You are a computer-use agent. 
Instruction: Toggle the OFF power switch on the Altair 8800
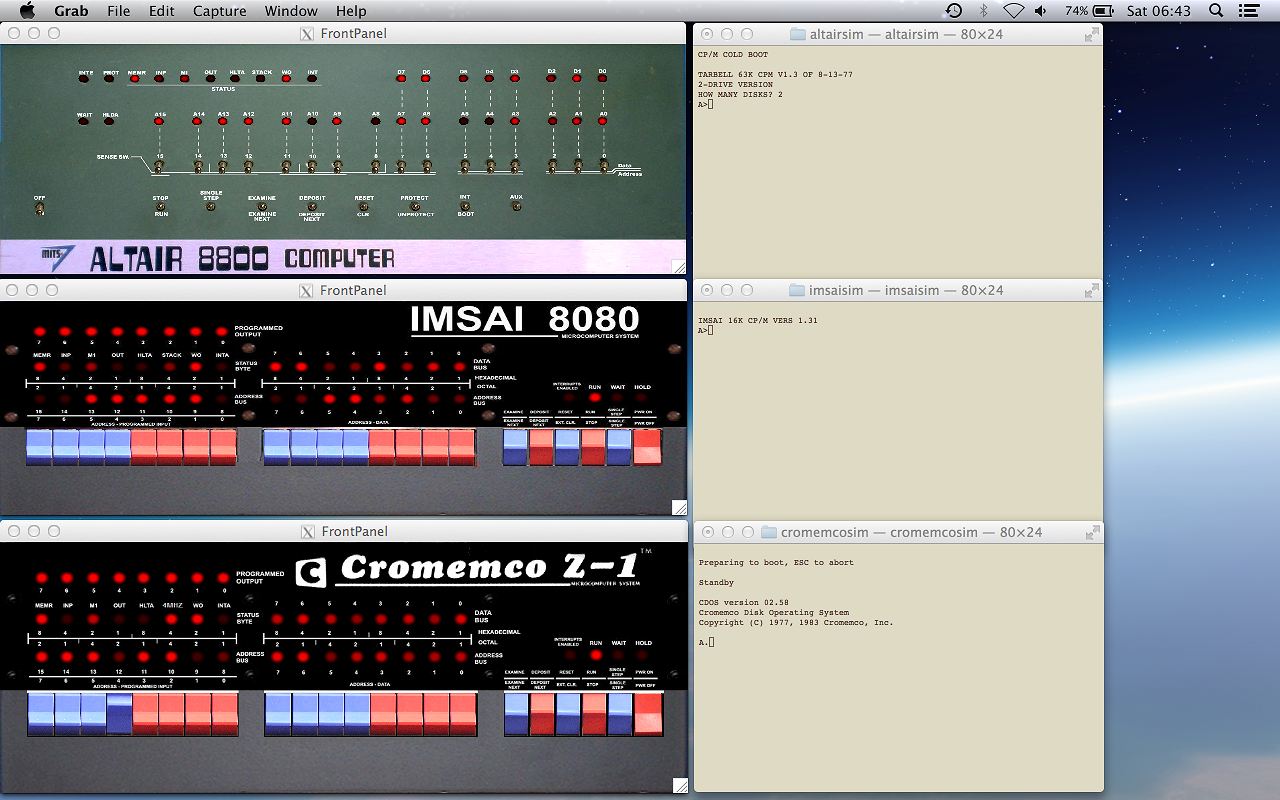[x=38, y=210]
